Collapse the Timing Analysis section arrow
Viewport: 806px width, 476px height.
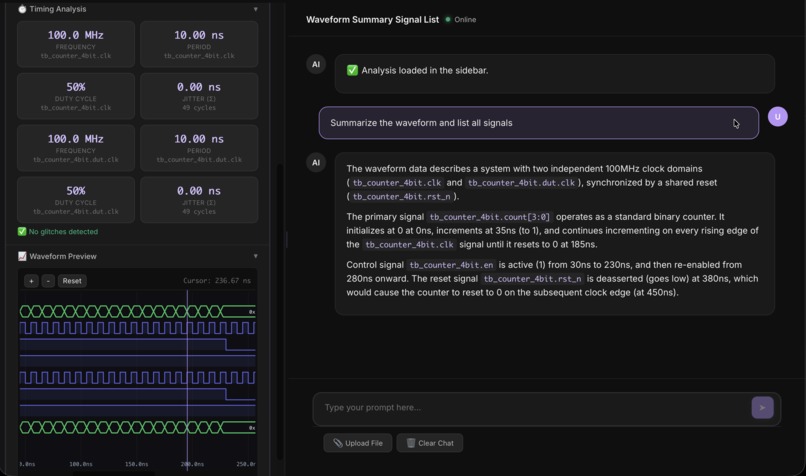tap(255, 9)
